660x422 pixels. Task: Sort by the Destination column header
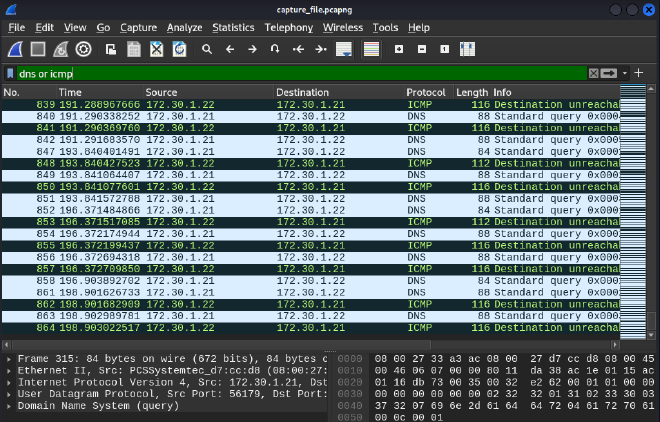coord(339,92)
